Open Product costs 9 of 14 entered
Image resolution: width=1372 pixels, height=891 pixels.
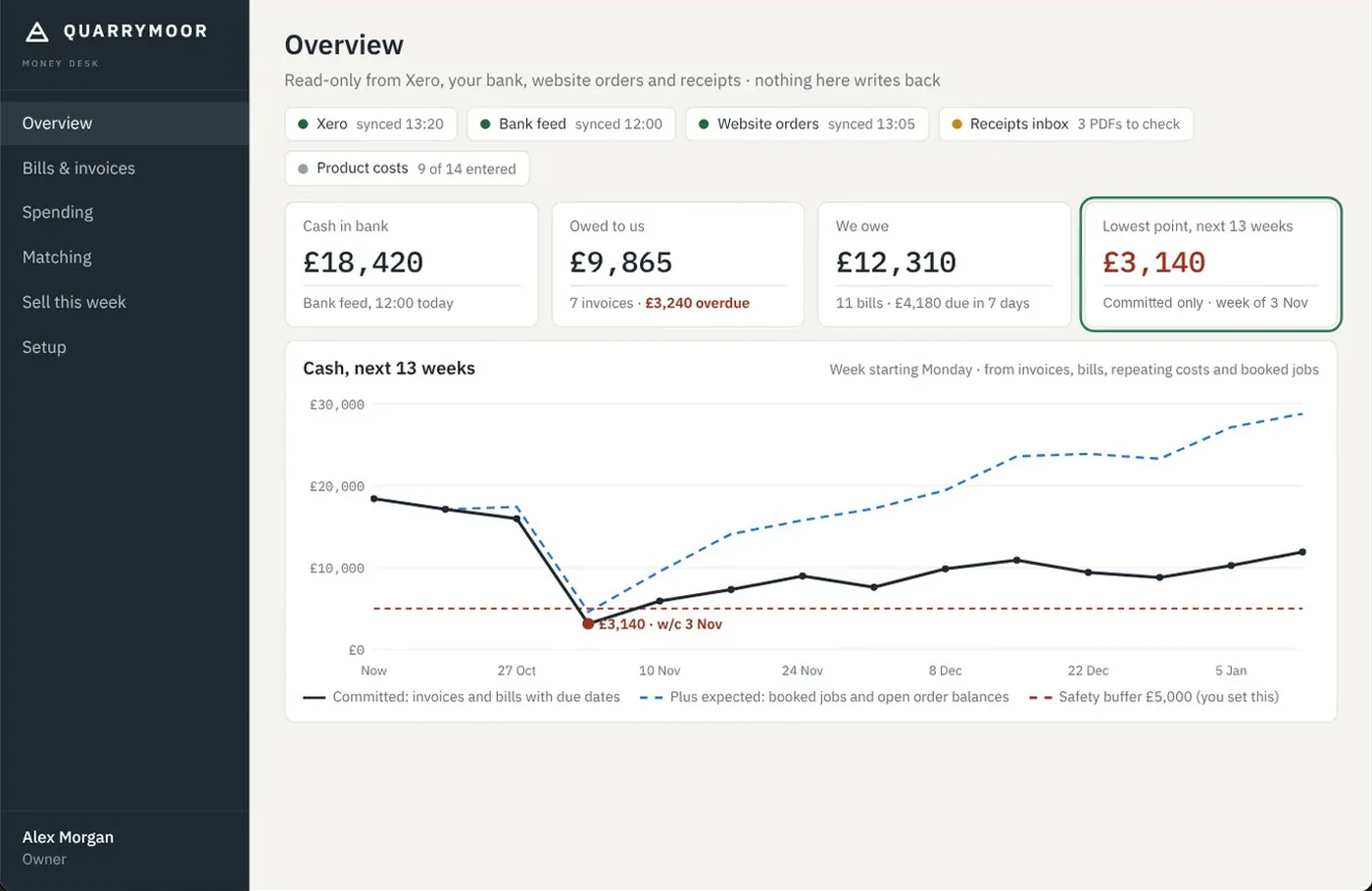click(x=407, y=169)
